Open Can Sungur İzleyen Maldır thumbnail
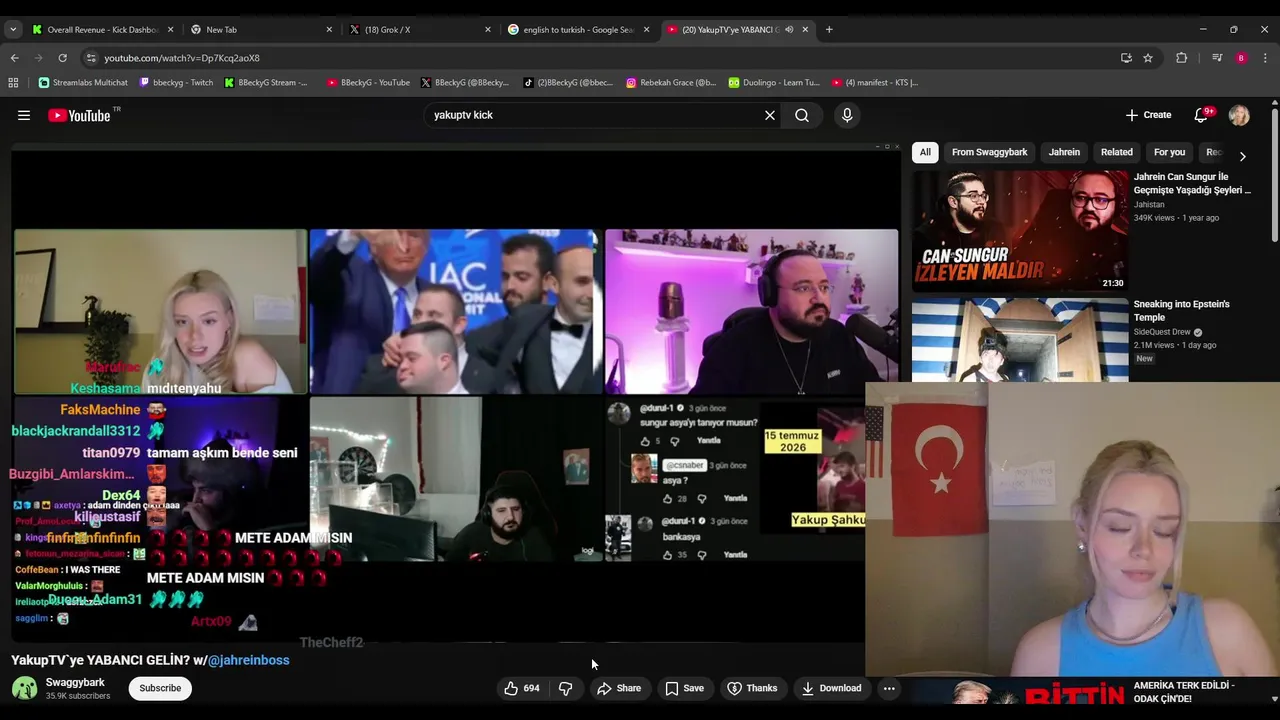The width and height of the screenshot is (1280, 720). 1019,230
